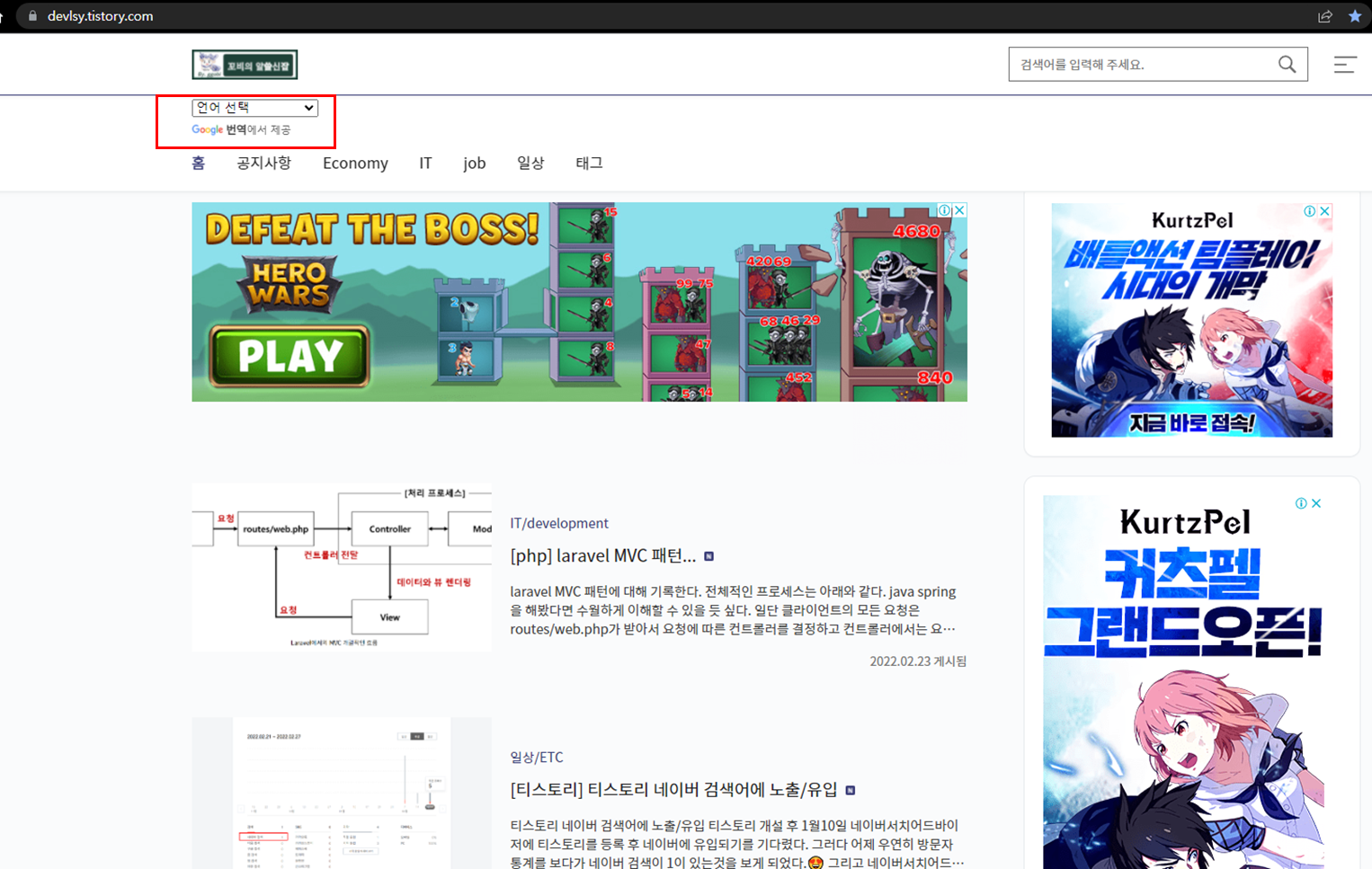
Task: Click the search magnifier icon
Action: pos(1287,65)
